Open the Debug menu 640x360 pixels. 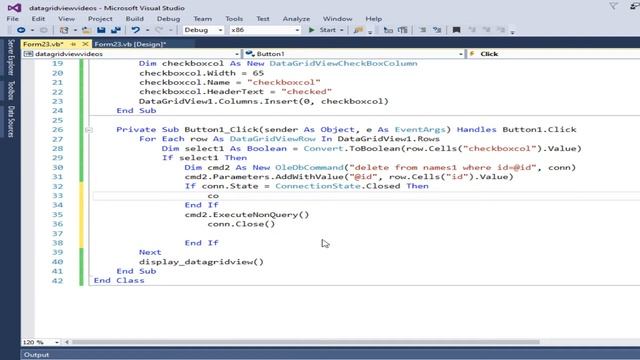pyautogui.click(x=168, y=19)
